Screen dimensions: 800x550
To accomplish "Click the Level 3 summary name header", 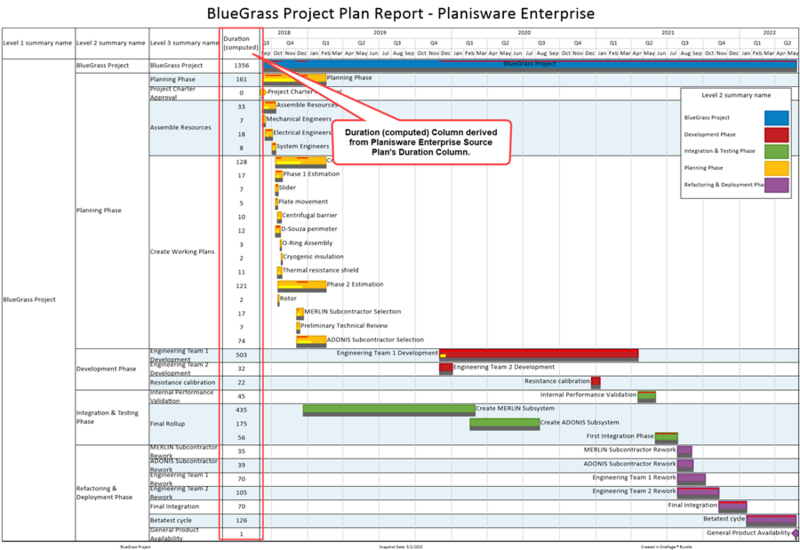I will tap(185, 43).
